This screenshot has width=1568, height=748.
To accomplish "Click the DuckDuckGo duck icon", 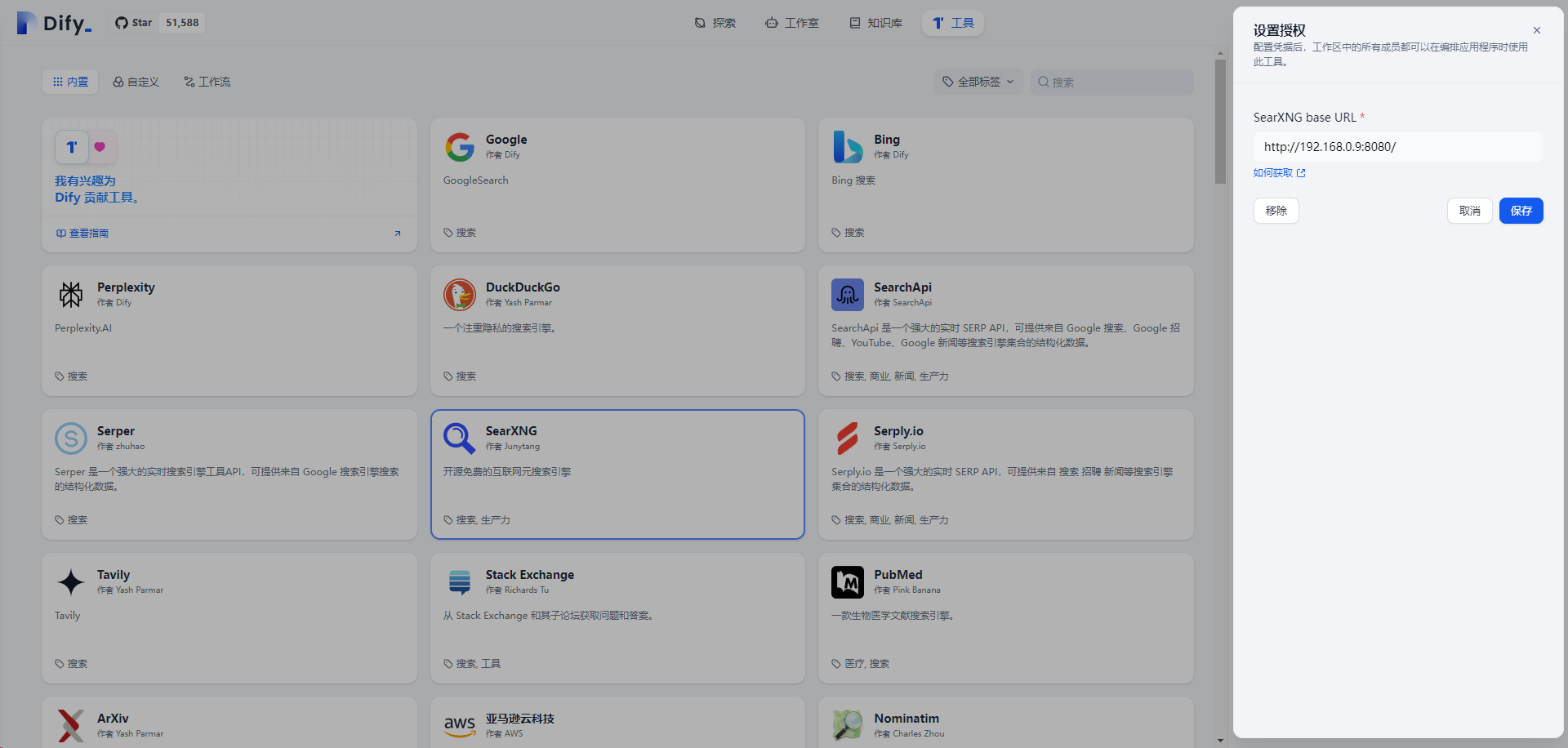I will [460, 295].
